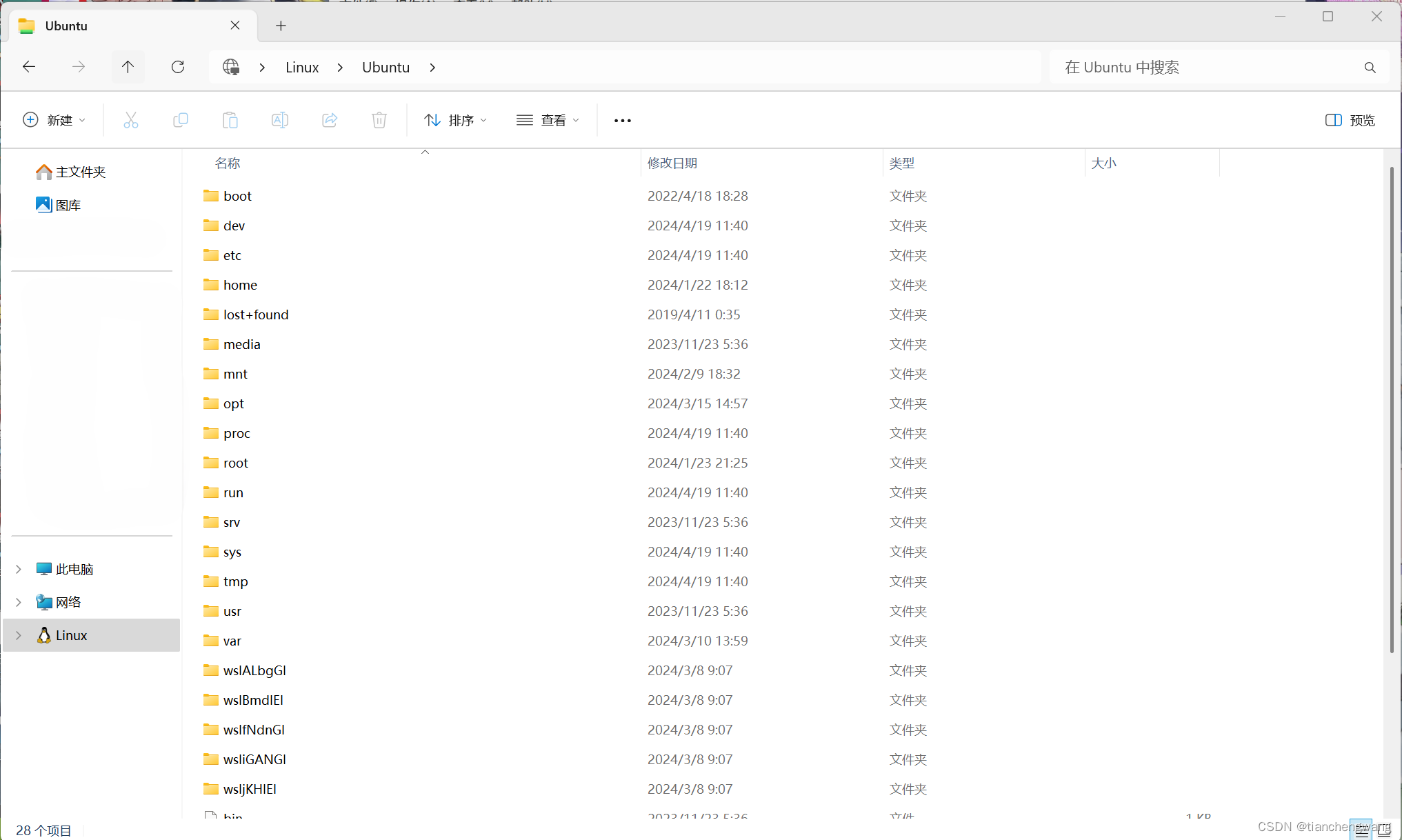The width and height of the screenshot is (1402, 840).
Task: Select the run folder
Action: click(233, 492)
